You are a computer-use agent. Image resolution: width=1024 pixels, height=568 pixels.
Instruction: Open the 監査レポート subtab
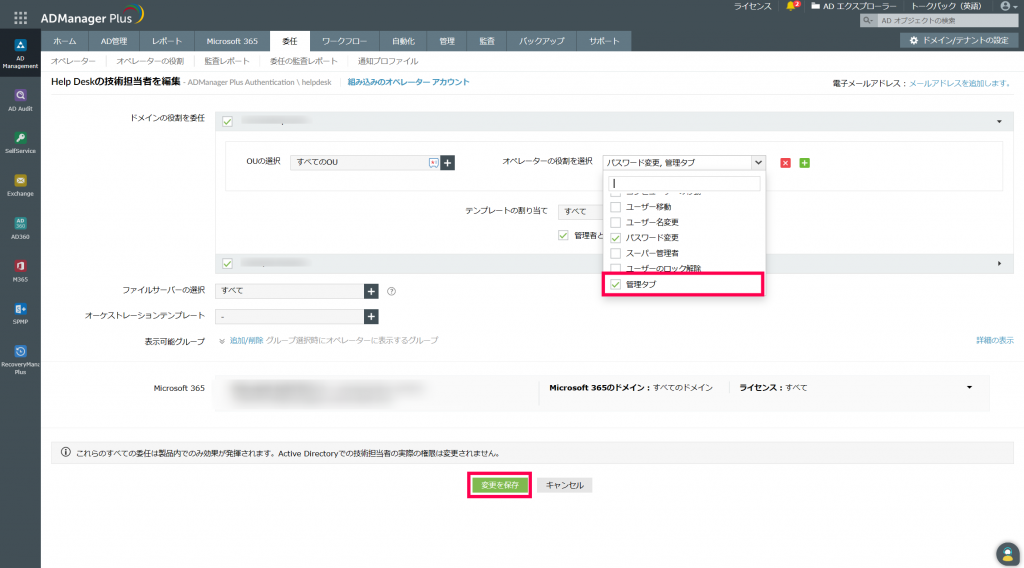pyautogui.click(x=227, y=61)
